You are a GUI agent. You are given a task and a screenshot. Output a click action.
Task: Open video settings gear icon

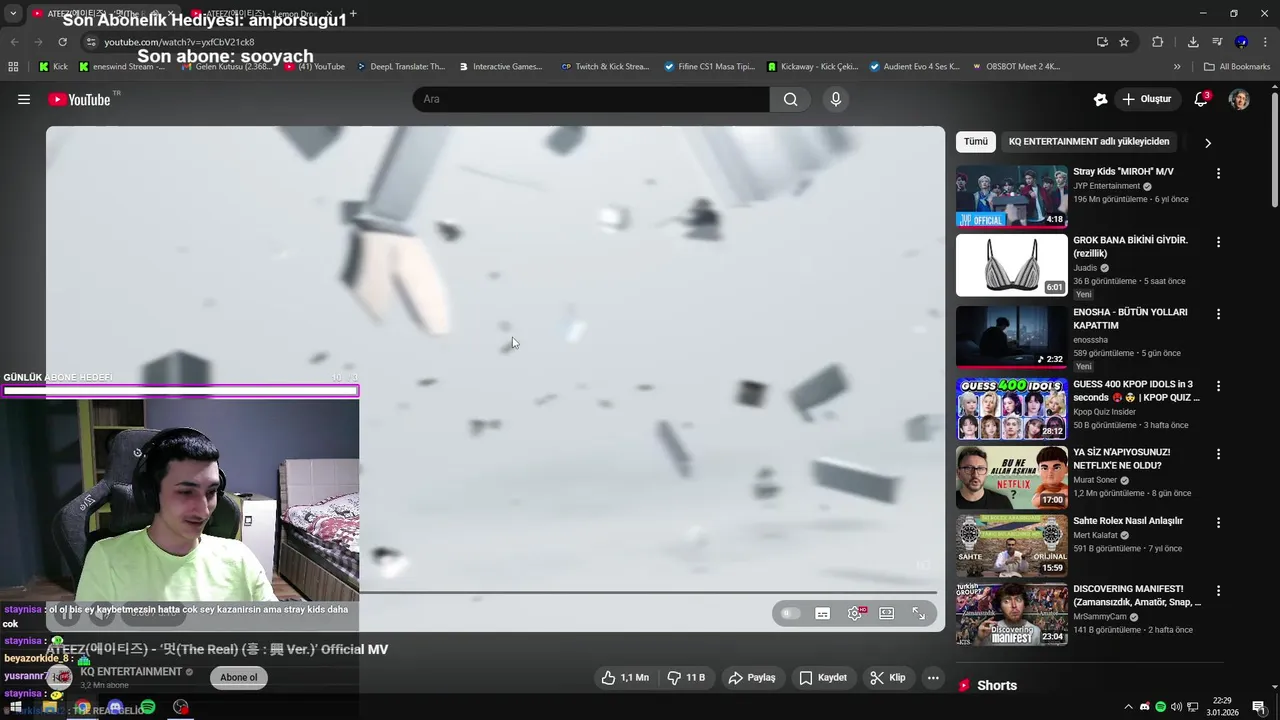855,613
